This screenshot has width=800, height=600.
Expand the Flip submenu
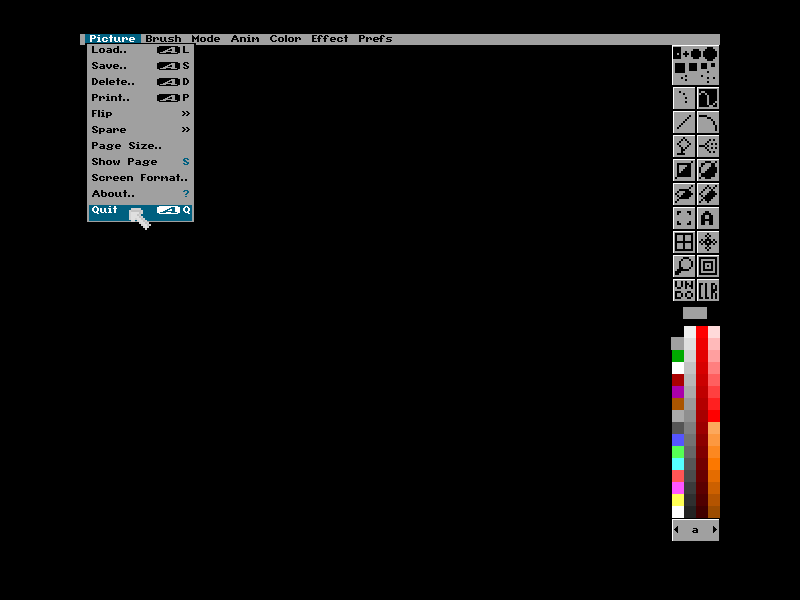pos(140,114)
